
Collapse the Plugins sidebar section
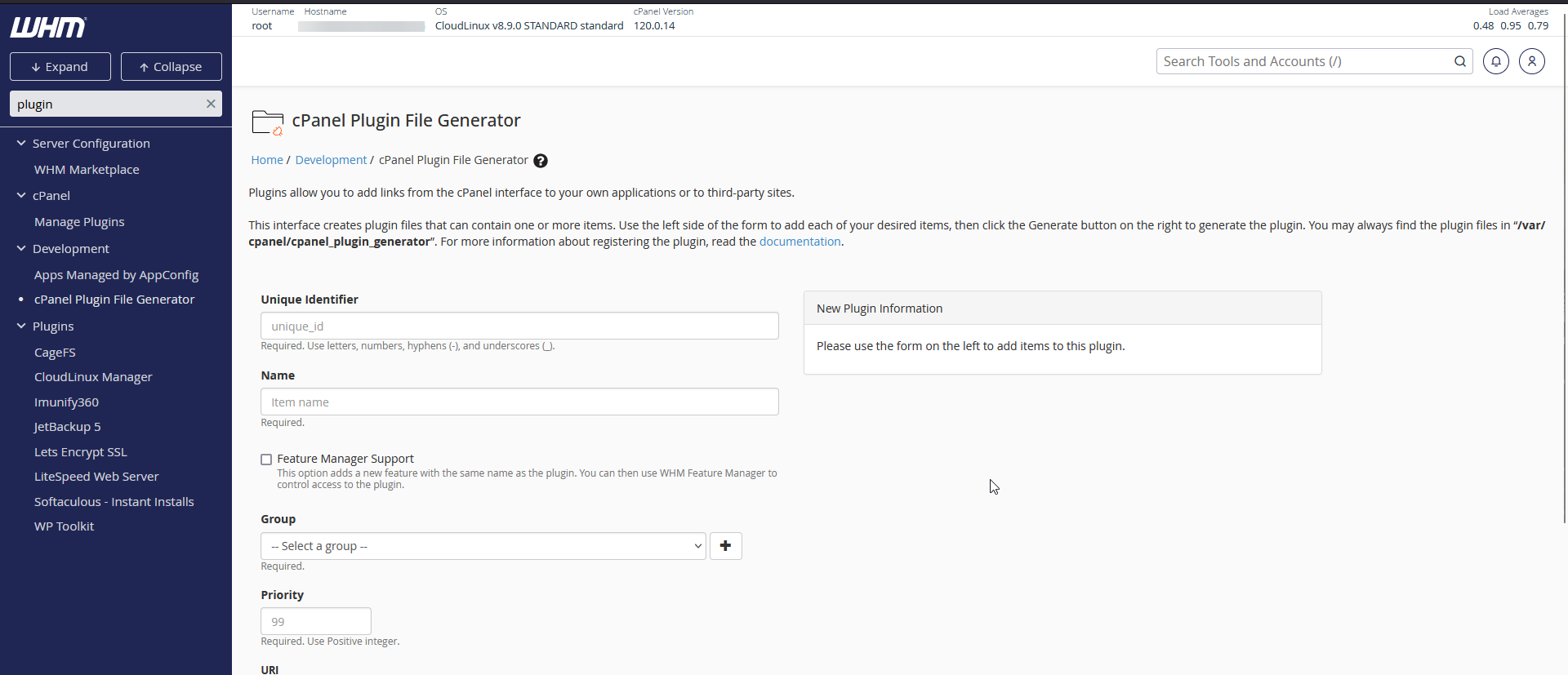(x=21, y=326)
